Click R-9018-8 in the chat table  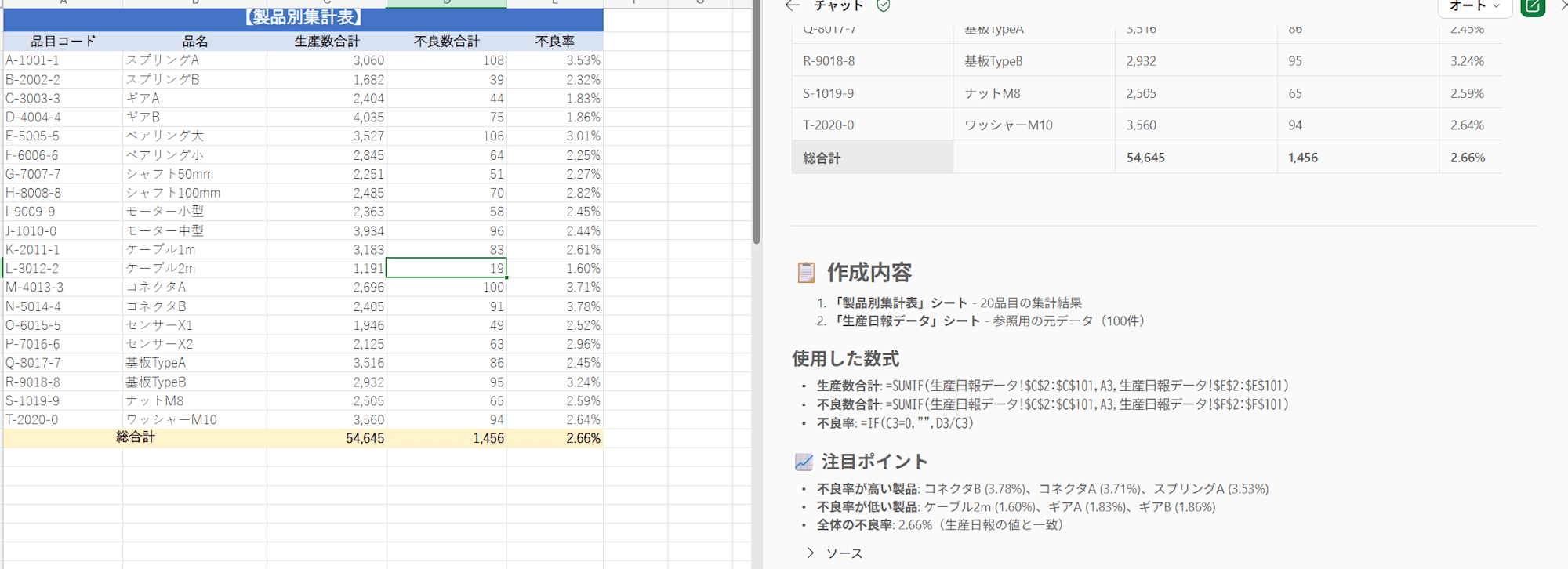tap(829, 61)
